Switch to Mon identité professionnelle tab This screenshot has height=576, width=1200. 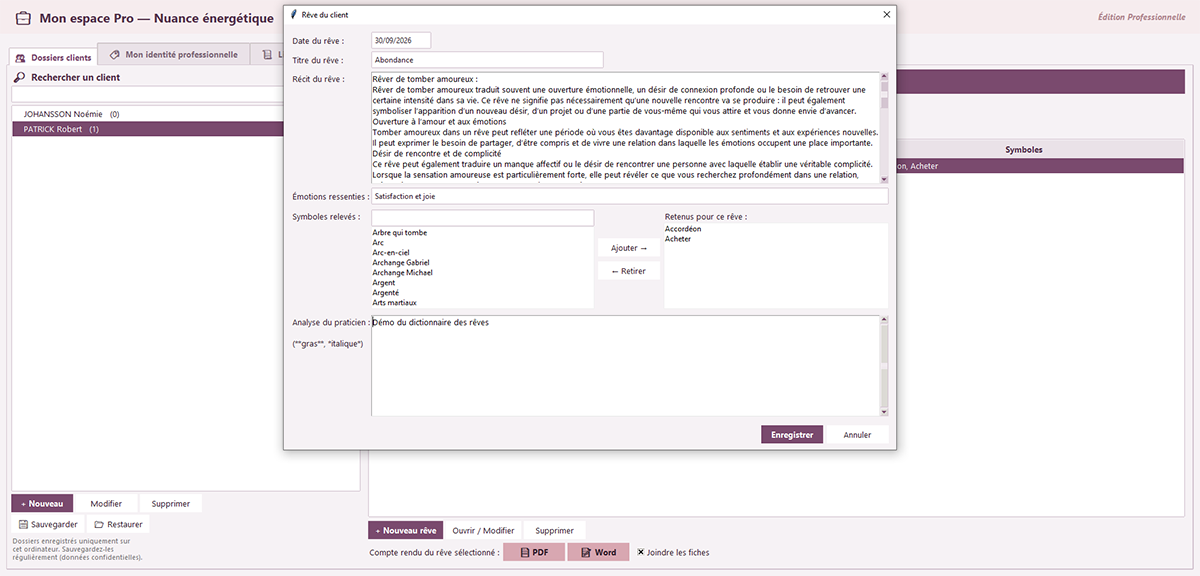point(173,55)
